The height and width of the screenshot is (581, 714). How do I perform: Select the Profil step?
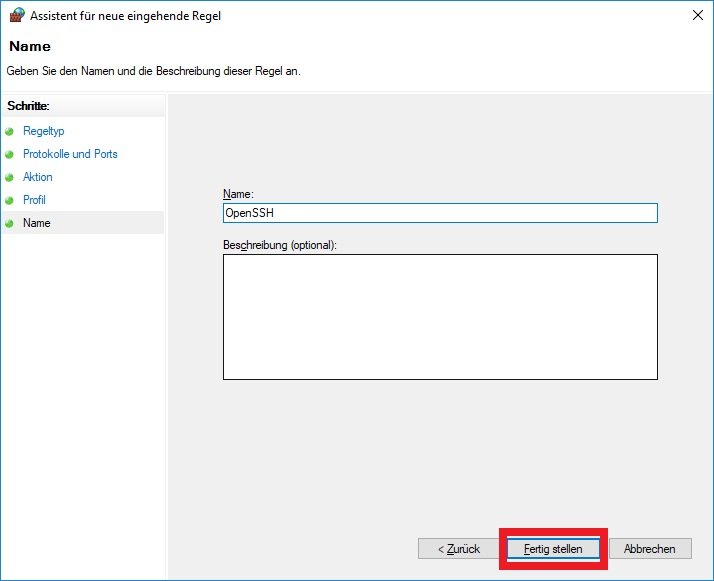coord(34,200)
